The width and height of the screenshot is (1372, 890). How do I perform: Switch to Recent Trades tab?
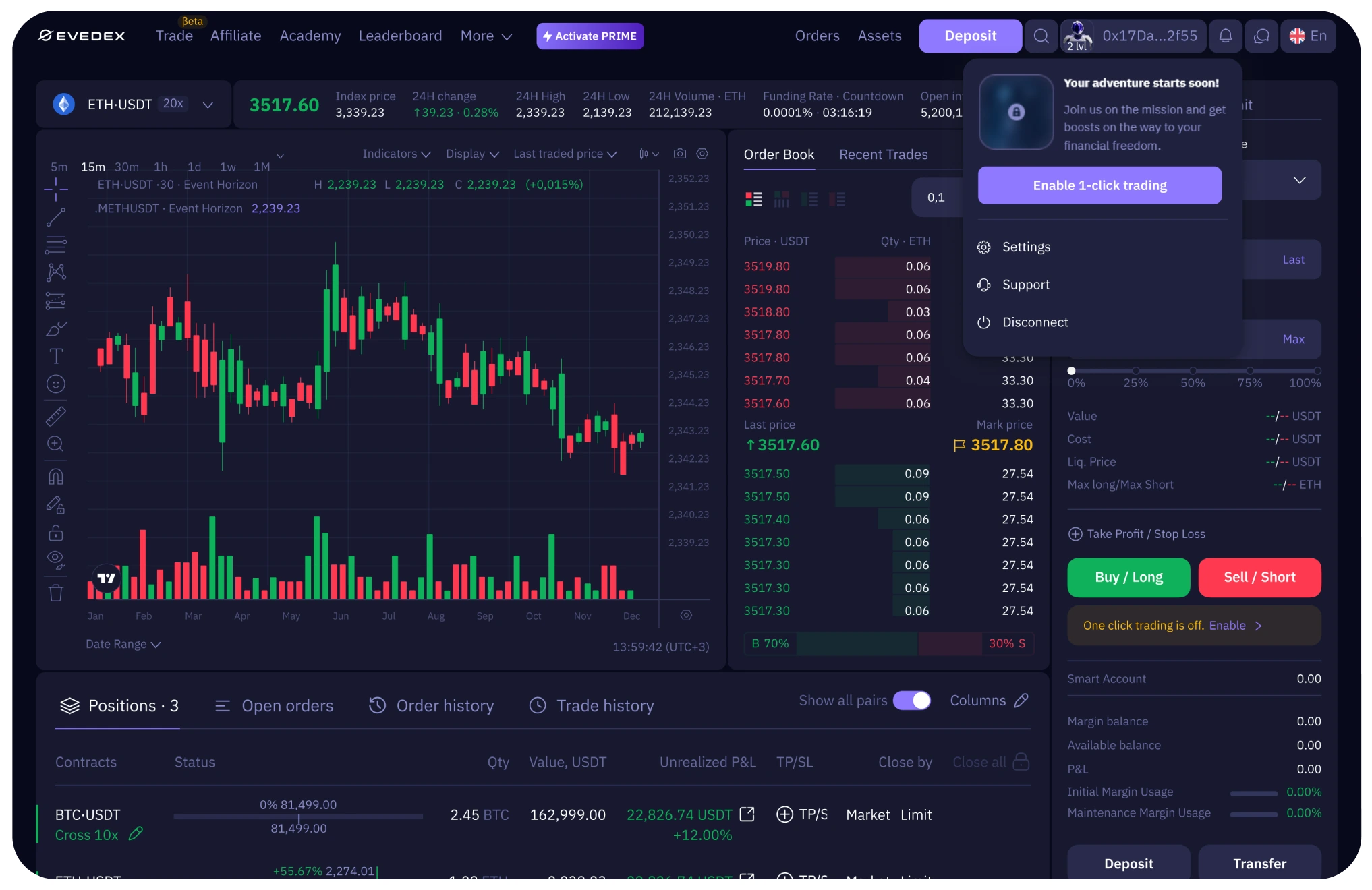[883, 154]
